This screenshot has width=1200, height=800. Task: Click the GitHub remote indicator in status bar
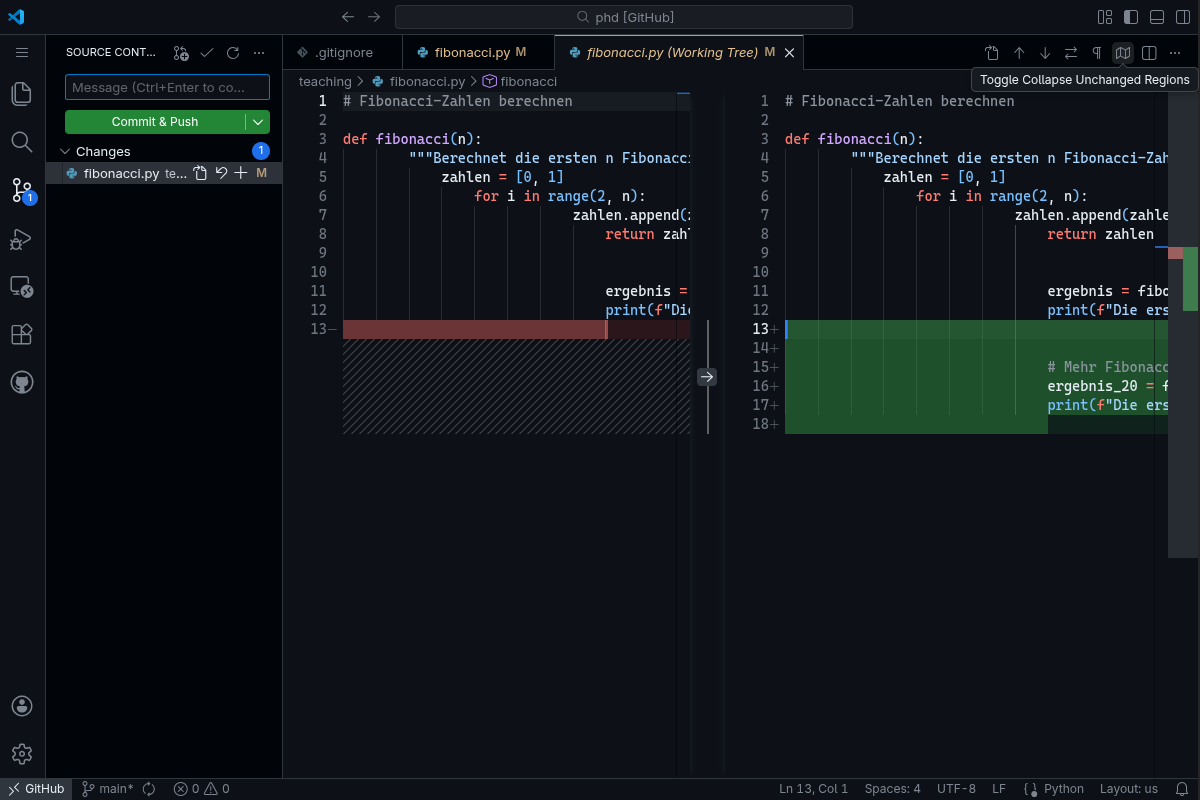pos(37,789)
